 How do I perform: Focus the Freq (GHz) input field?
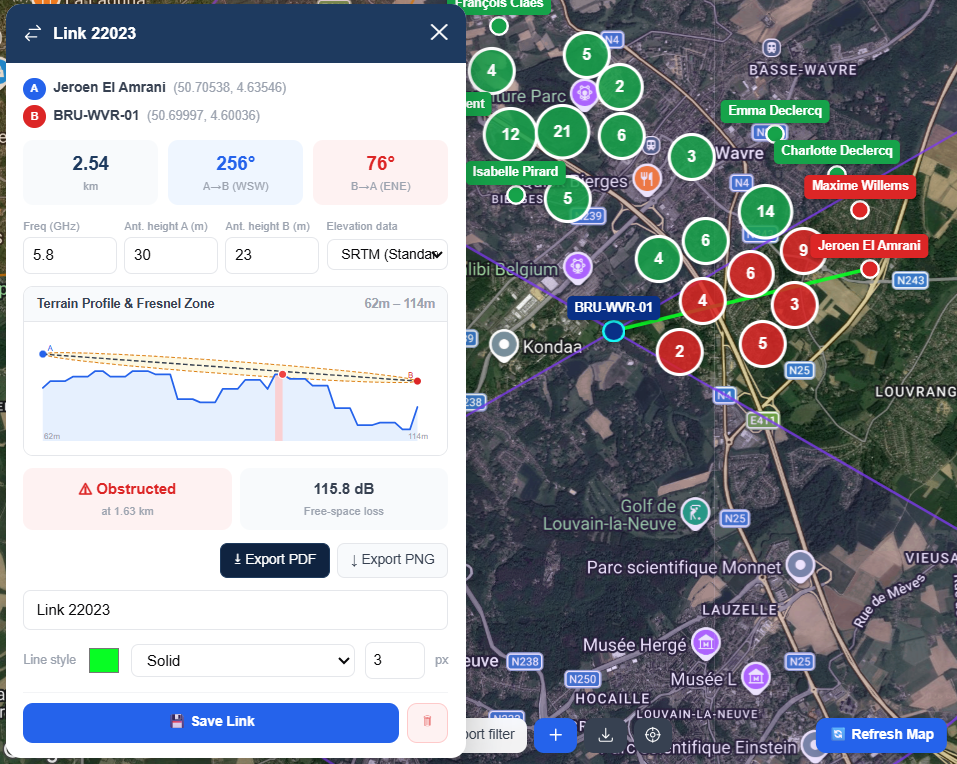[70, 255]
